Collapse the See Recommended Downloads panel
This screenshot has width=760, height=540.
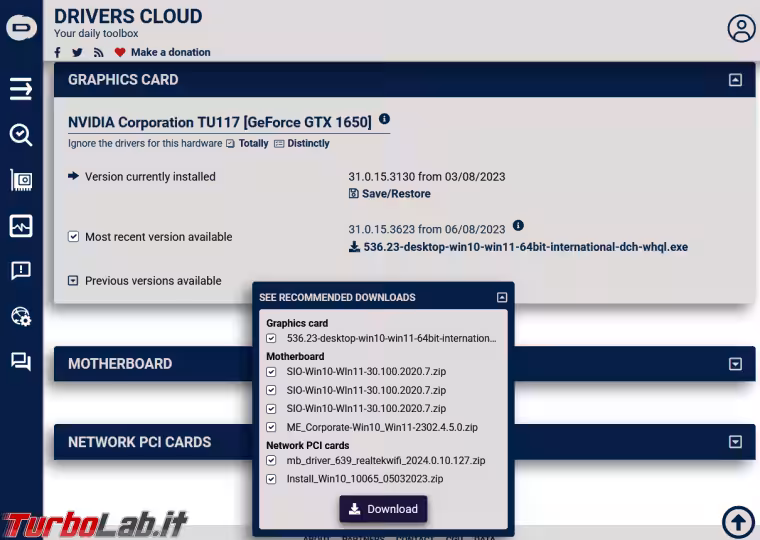pyautogui.click(x=502, y=297)
